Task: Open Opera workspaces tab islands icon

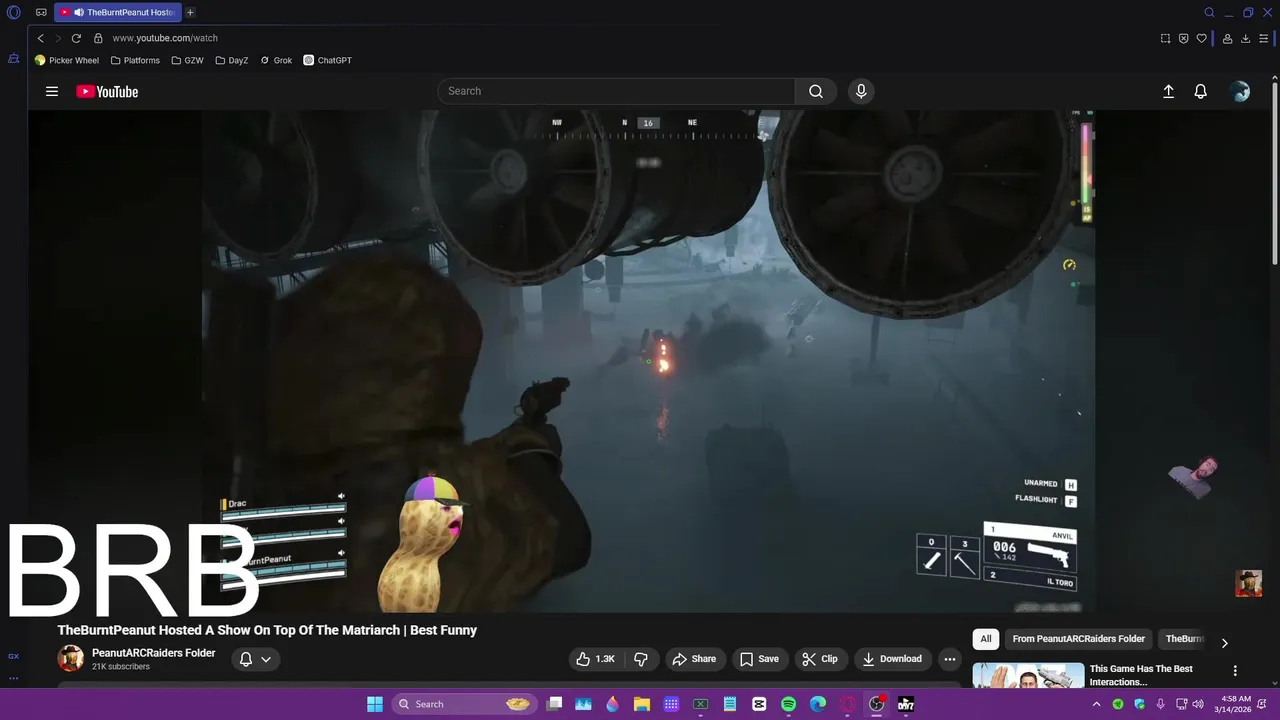Action: (41, 13)
